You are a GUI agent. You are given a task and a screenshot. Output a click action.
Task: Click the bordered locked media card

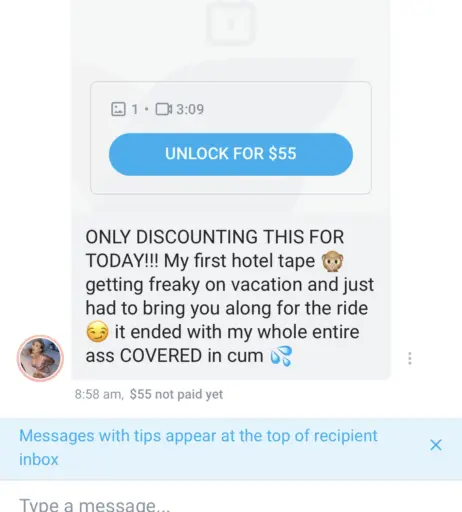click(231, 138)
